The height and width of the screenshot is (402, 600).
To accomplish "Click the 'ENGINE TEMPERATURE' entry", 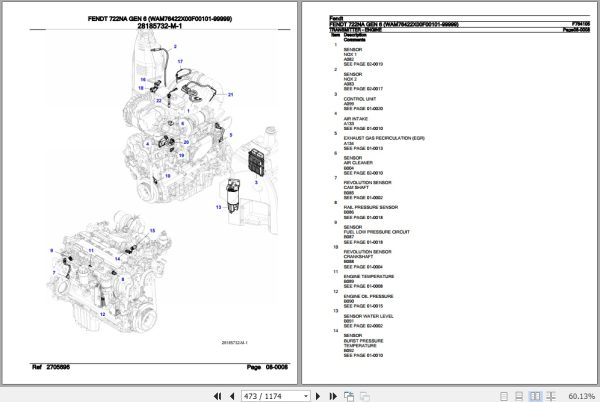I will tap(368, 277).
